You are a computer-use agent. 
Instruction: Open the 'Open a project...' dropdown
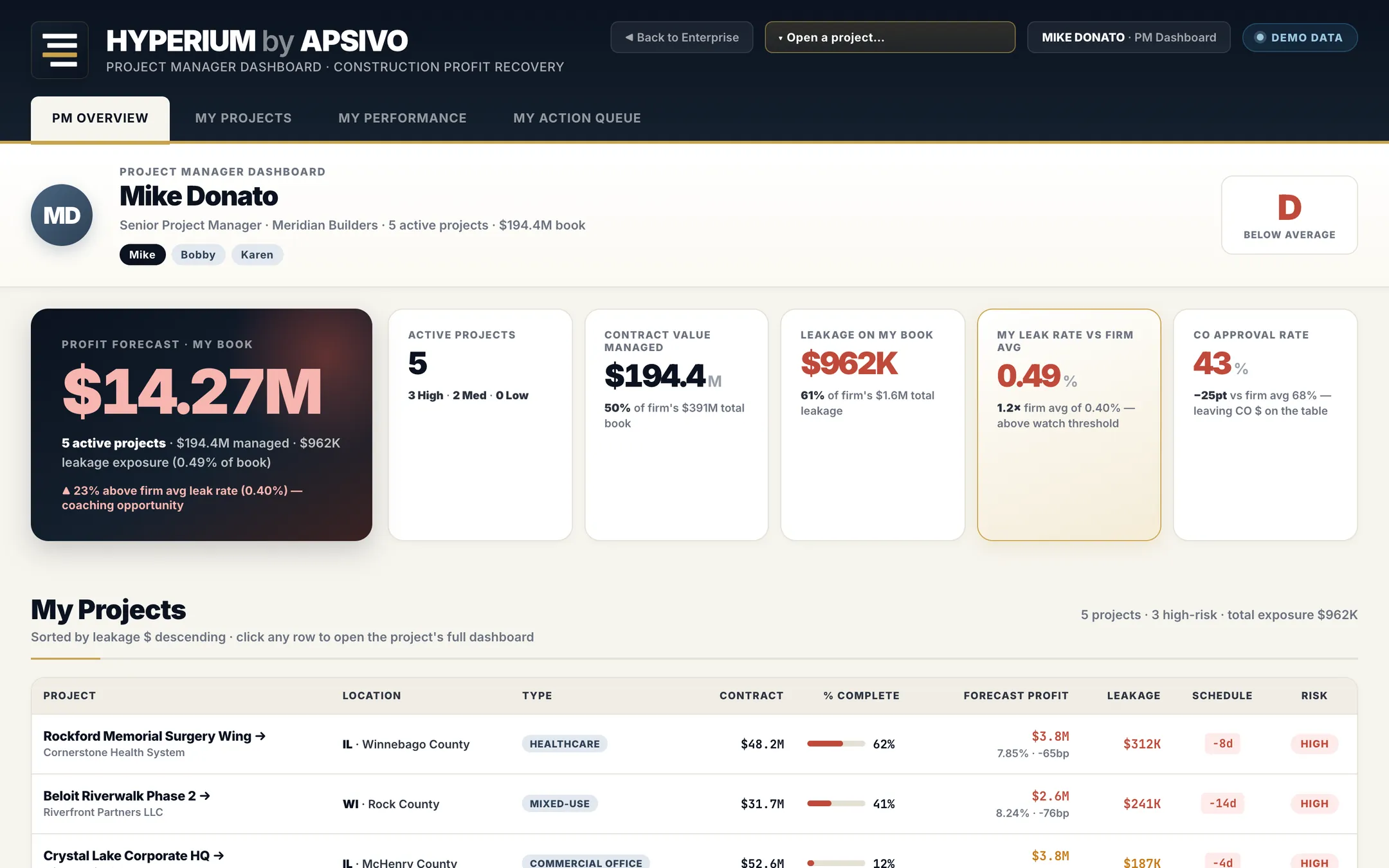pos(890,37)
